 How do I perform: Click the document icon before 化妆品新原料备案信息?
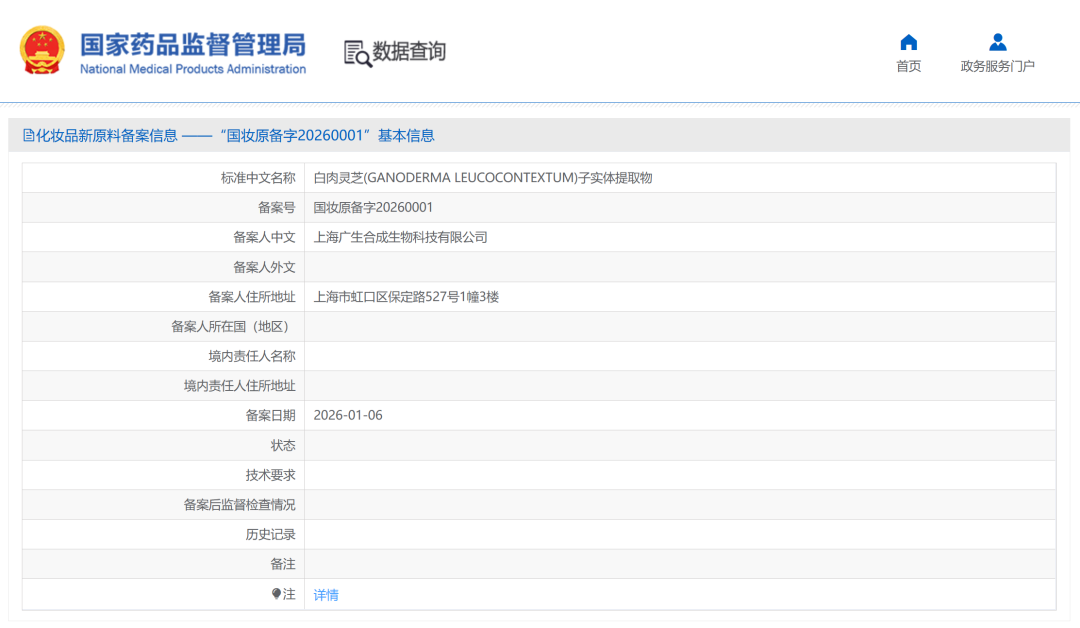[29, 134]
